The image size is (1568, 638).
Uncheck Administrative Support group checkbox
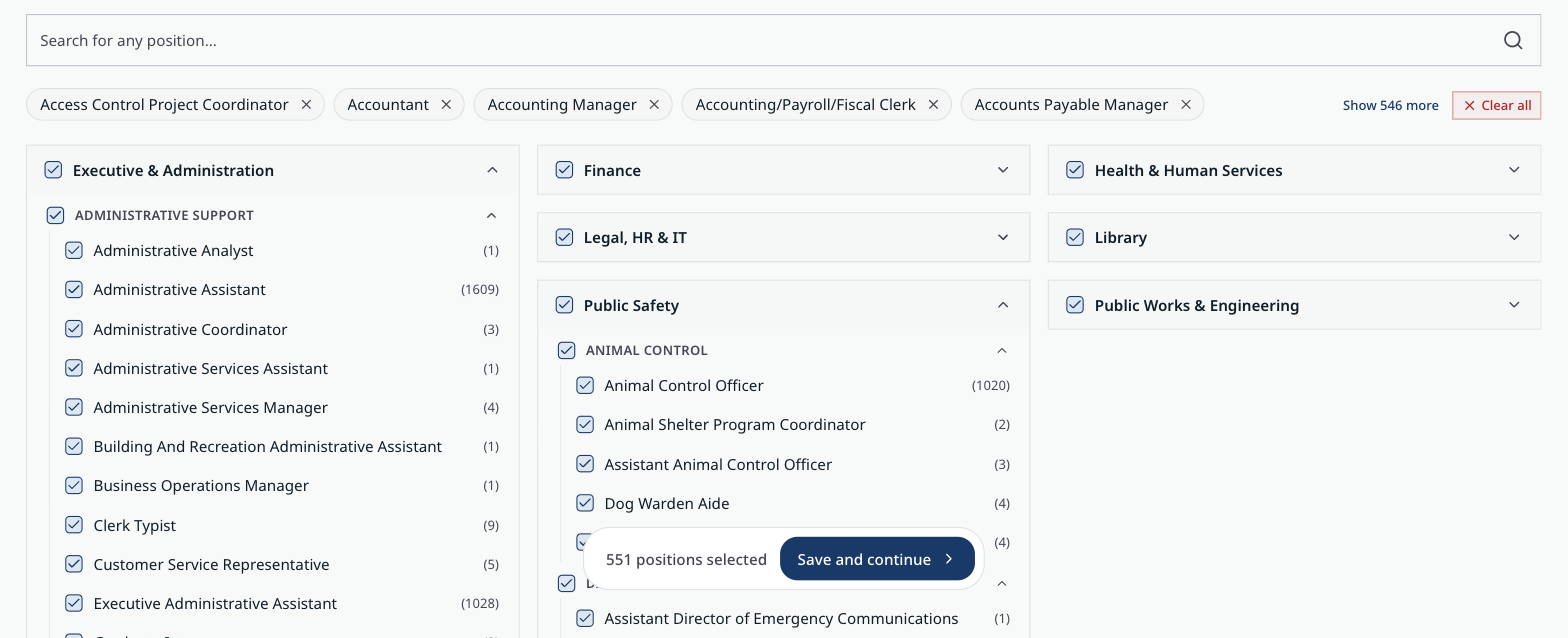(x=56, y=215)
